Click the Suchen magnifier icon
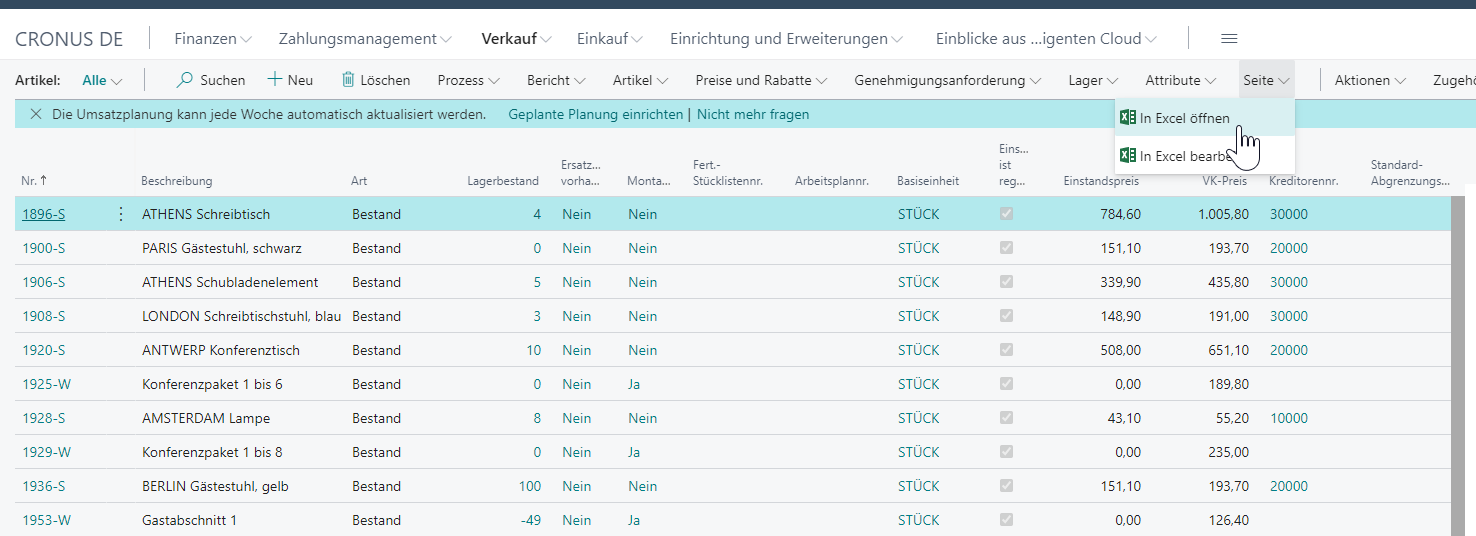Screen dimensions: 1476x536 185,80
